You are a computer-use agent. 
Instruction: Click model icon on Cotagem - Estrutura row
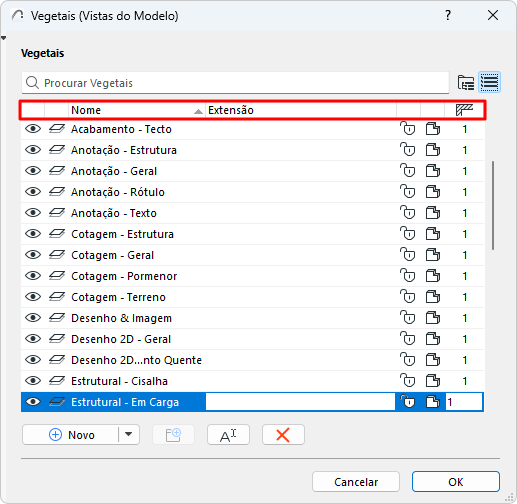pos(433,234)
